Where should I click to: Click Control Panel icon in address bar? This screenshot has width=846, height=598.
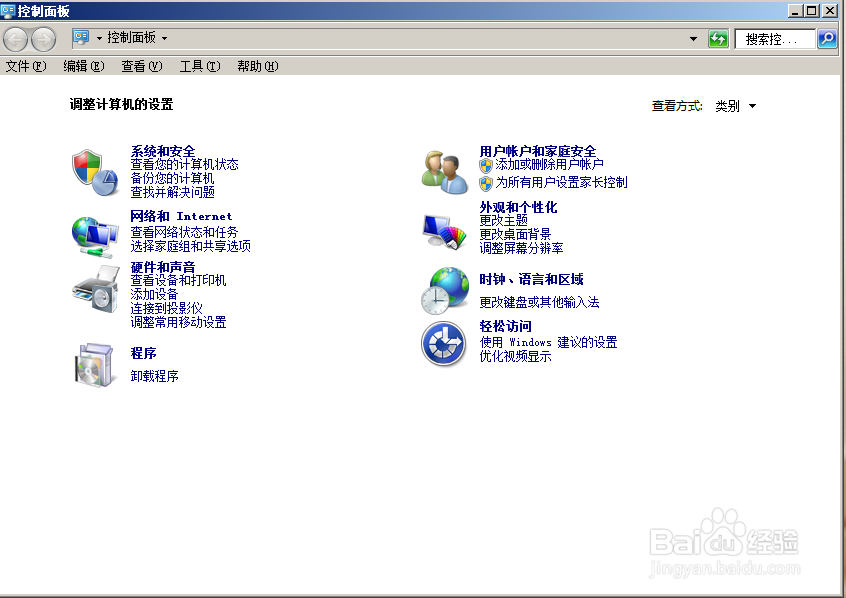pyautogui.click(x=81, y=37)
